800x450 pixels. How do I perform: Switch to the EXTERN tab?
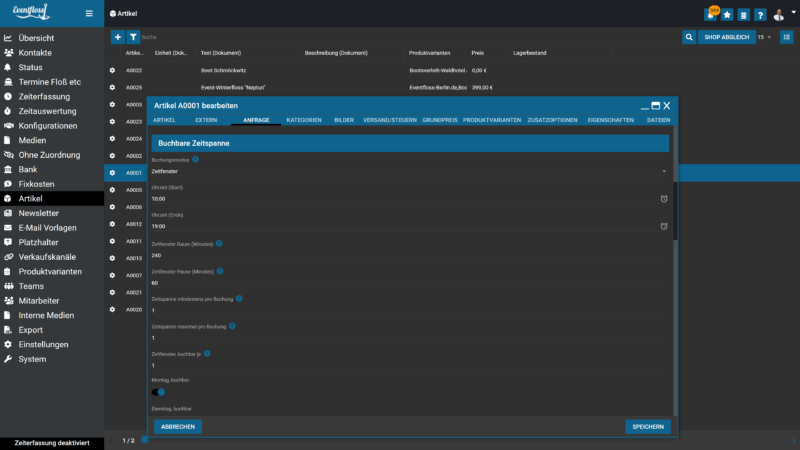(x=206, y=120)
